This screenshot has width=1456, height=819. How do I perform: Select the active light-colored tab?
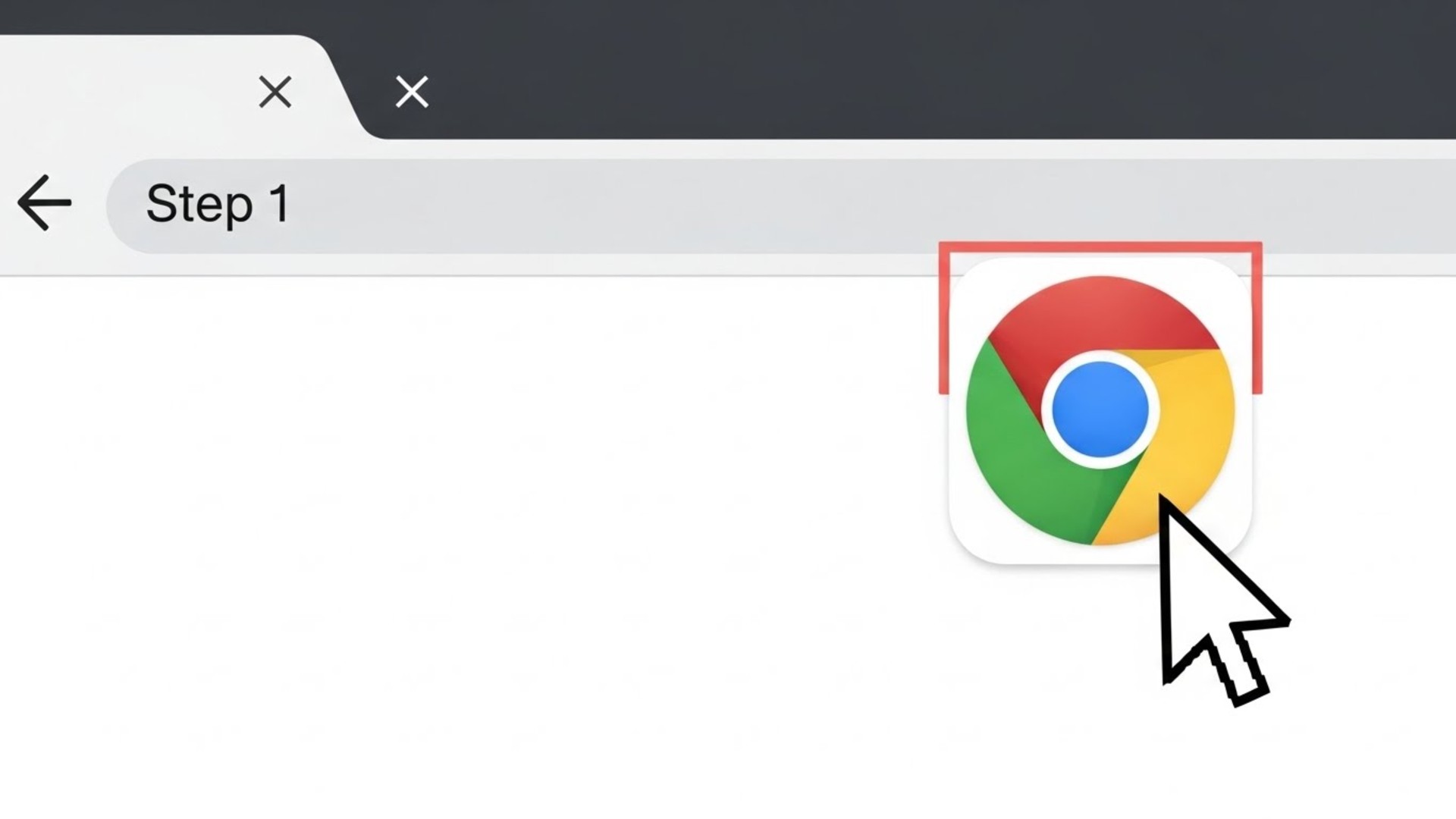click(152, 89)
